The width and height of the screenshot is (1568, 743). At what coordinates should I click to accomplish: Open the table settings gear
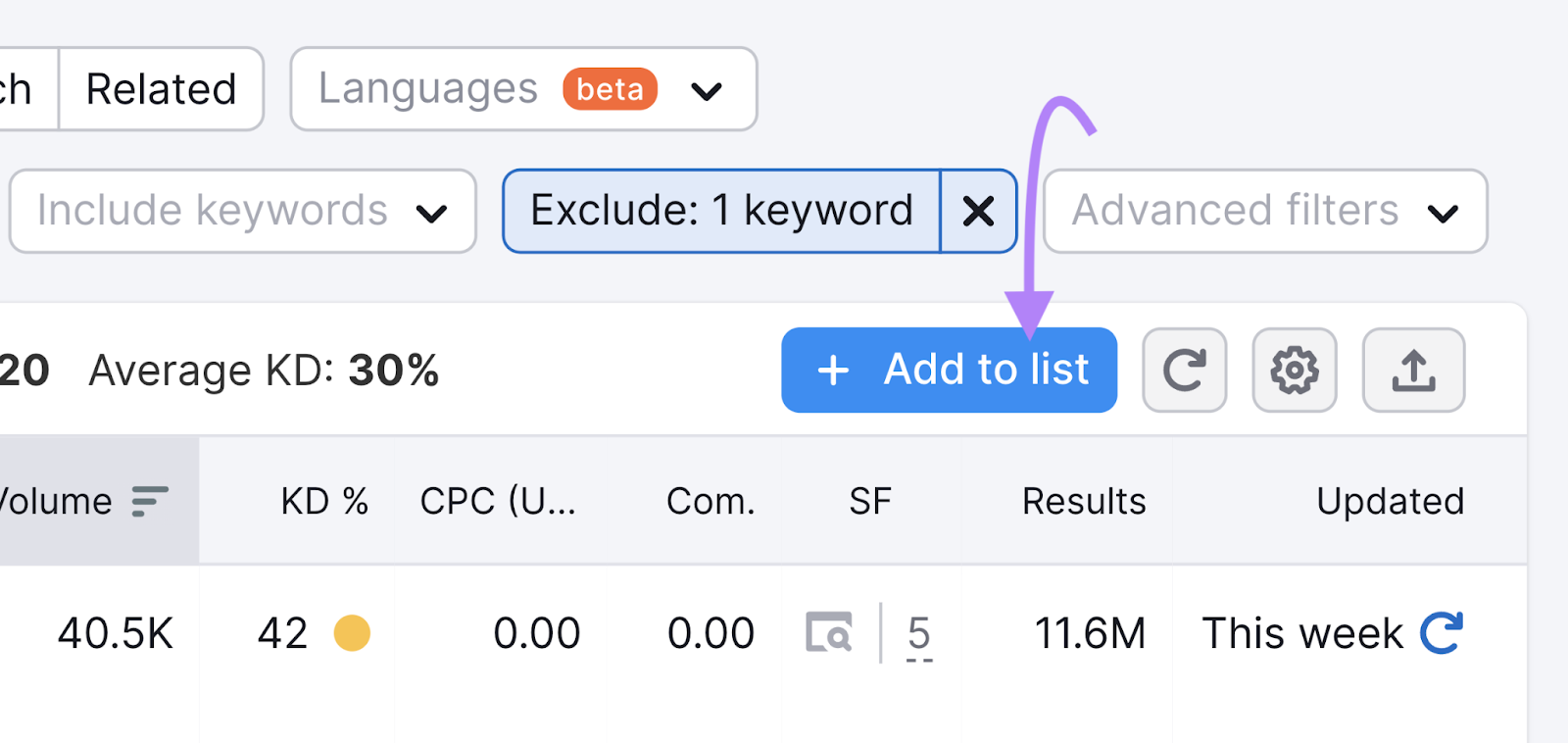tap(1294, 370)
